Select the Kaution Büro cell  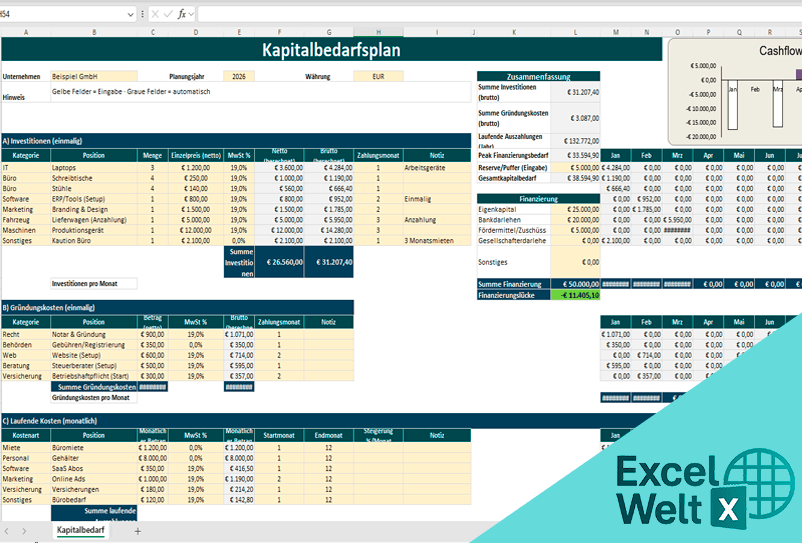coord(94,240)
